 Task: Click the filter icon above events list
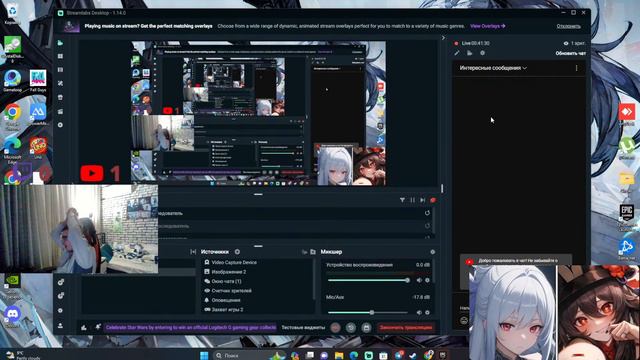click(402, 200)
